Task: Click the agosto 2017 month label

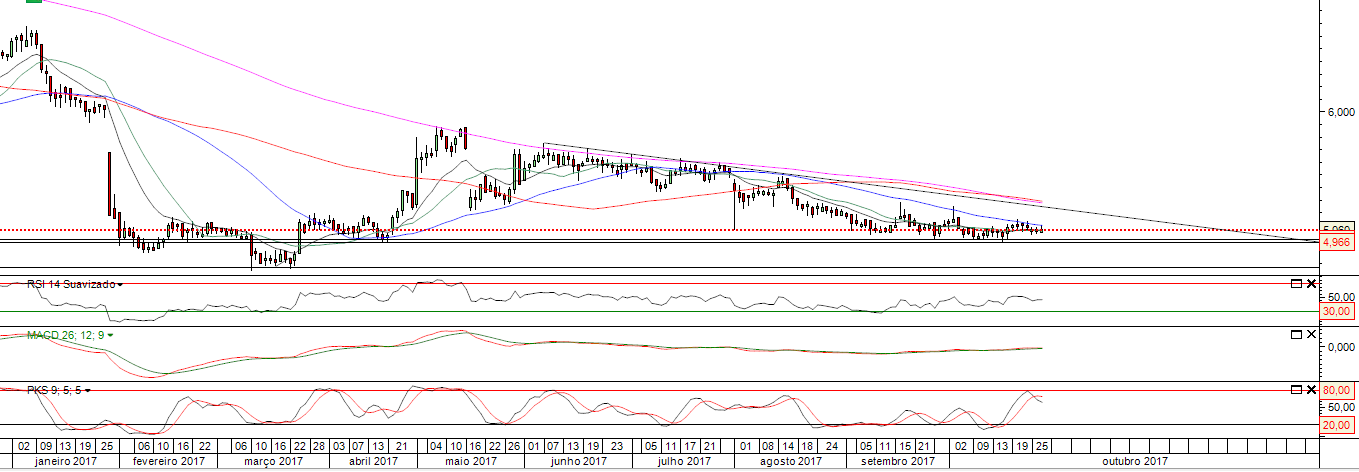Action: 792,461
